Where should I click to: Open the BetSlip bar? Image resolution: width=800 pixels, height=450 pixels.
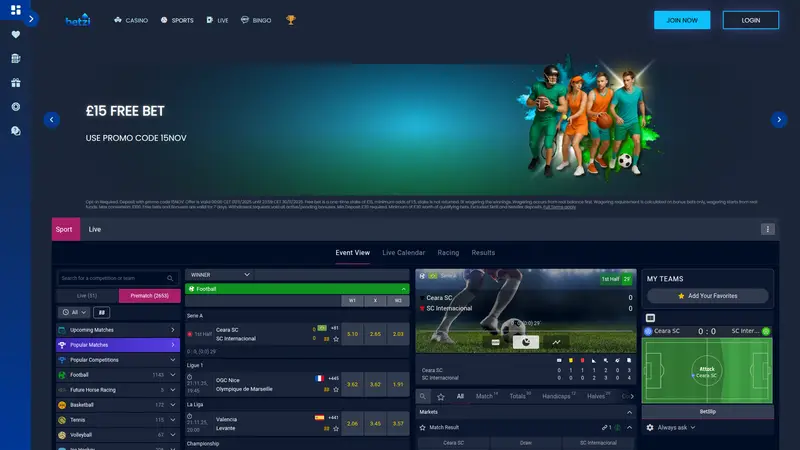pos(707,411)
